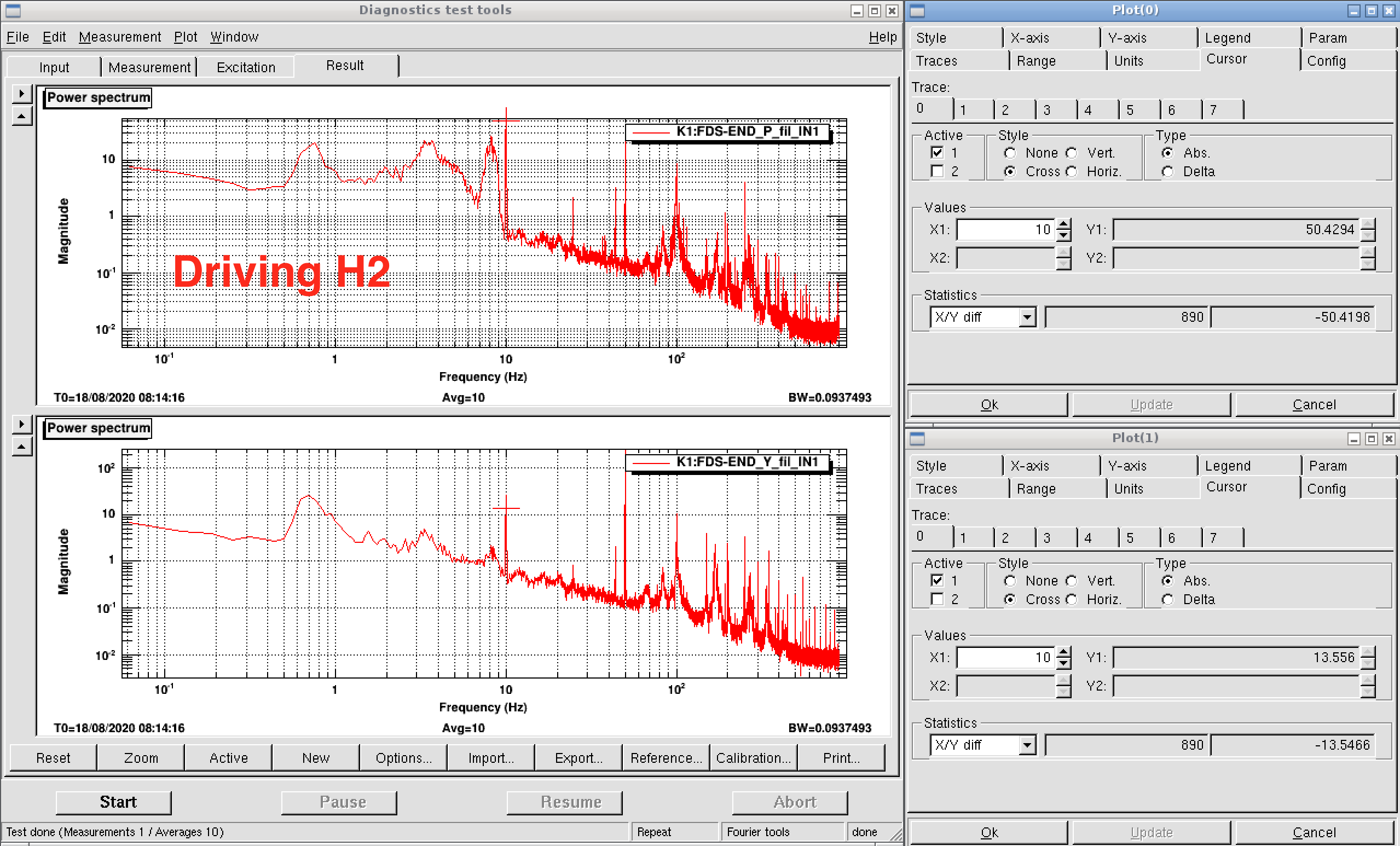Check Active cursor 2 in Plot(1)

pyautogui.click(x=937, y=599)
